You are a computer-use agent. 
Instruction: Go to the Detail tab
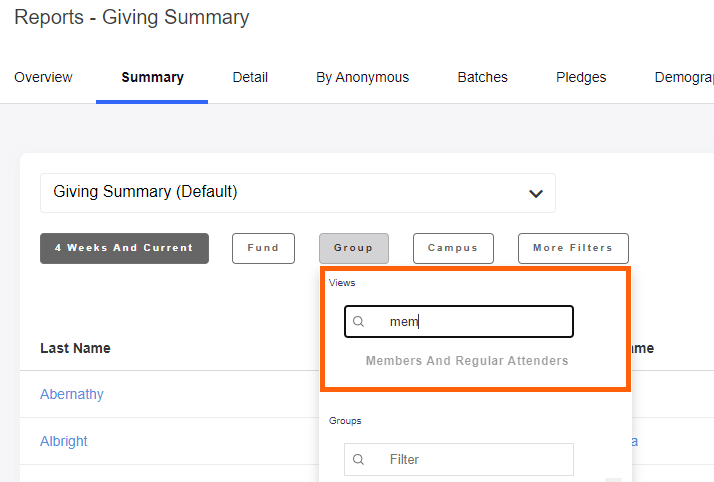(250, 77)
